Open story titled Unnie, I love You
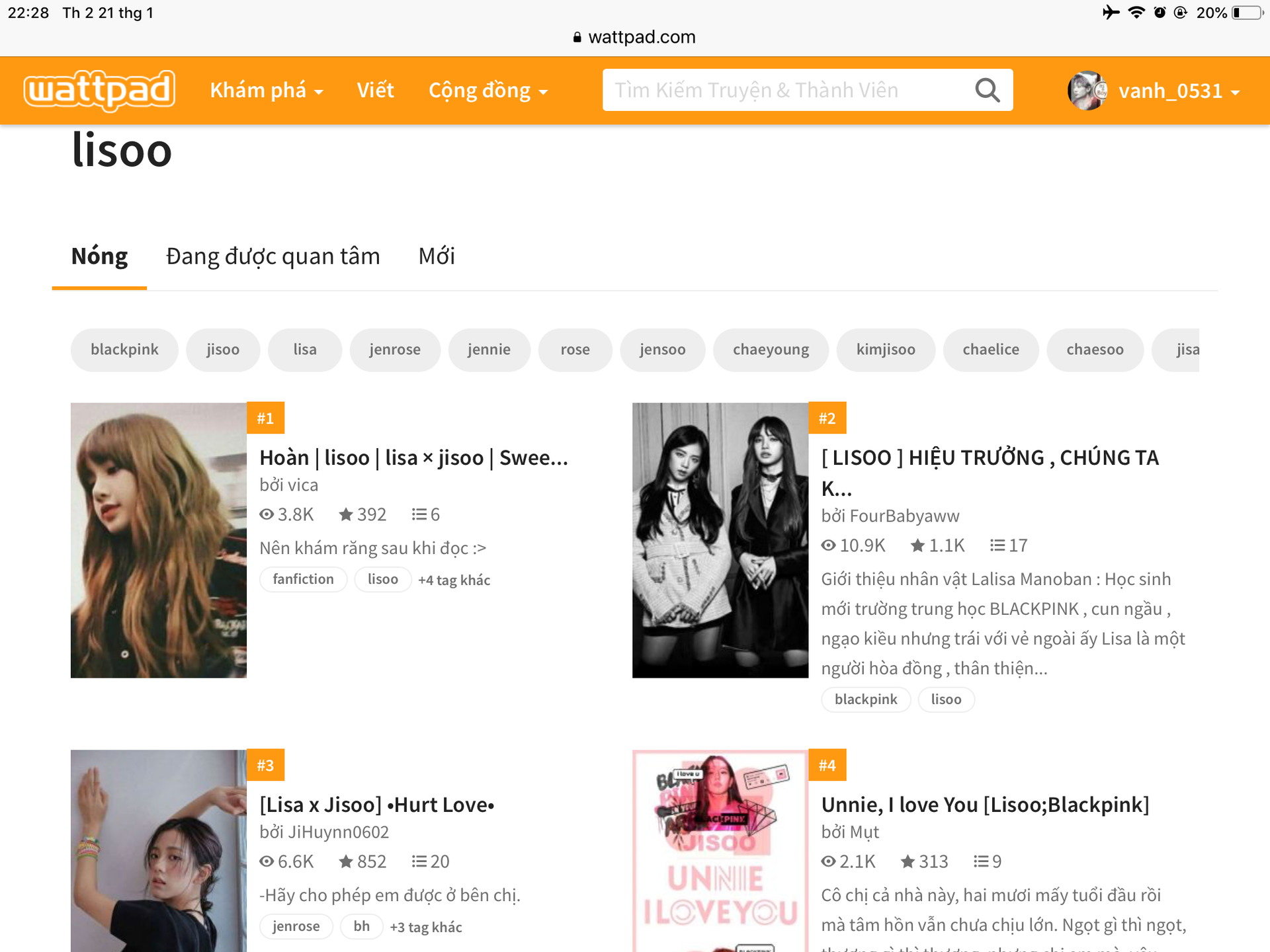Image resolution: width=1270 pixels, height=952 pixels. point(985,805)
